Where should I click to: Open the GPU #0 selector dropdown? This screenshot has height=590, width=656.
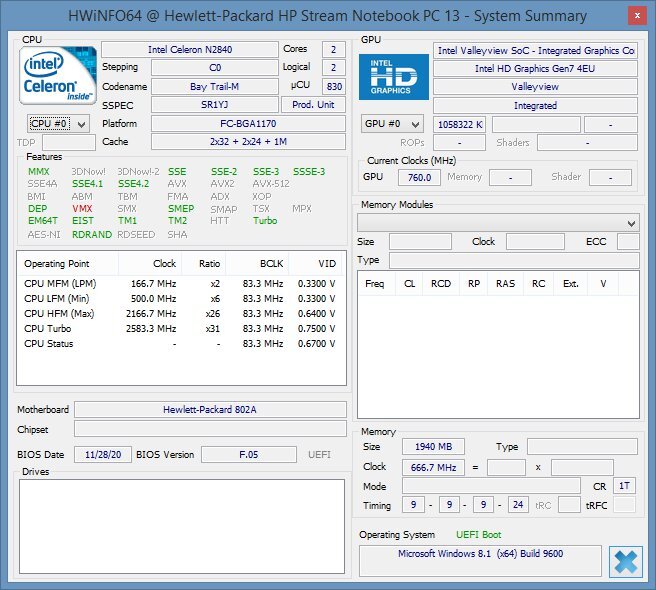[392, 124]
